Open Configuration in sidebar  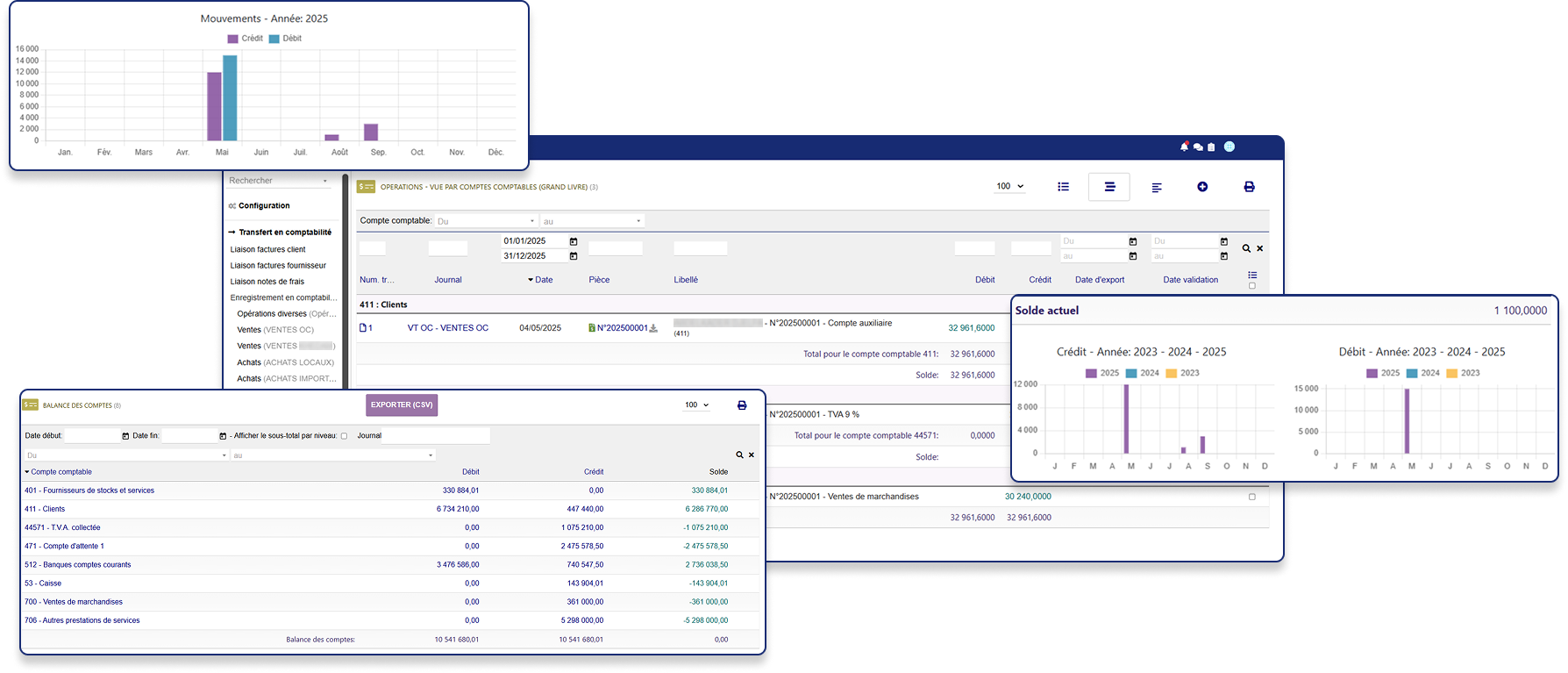click(264, 206)
